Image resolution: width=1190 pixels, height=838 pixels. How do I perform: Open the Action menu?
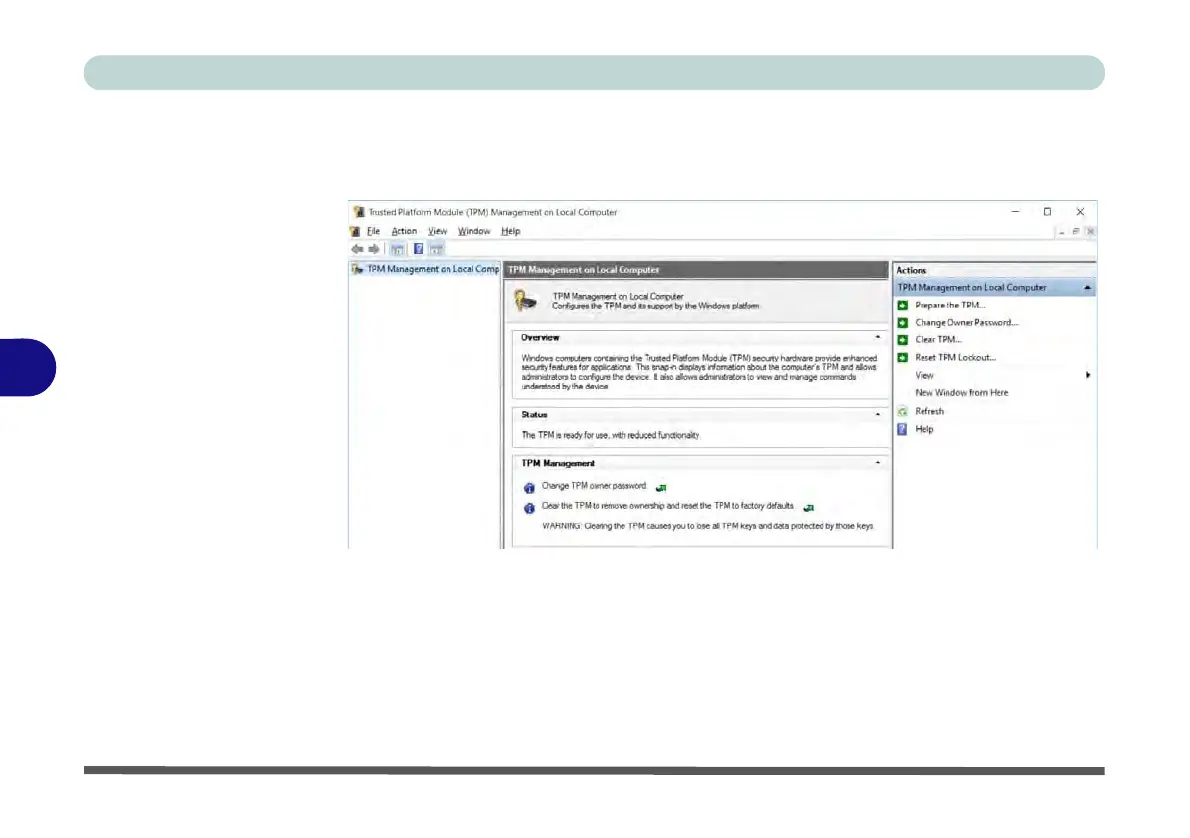pos(405,232)
